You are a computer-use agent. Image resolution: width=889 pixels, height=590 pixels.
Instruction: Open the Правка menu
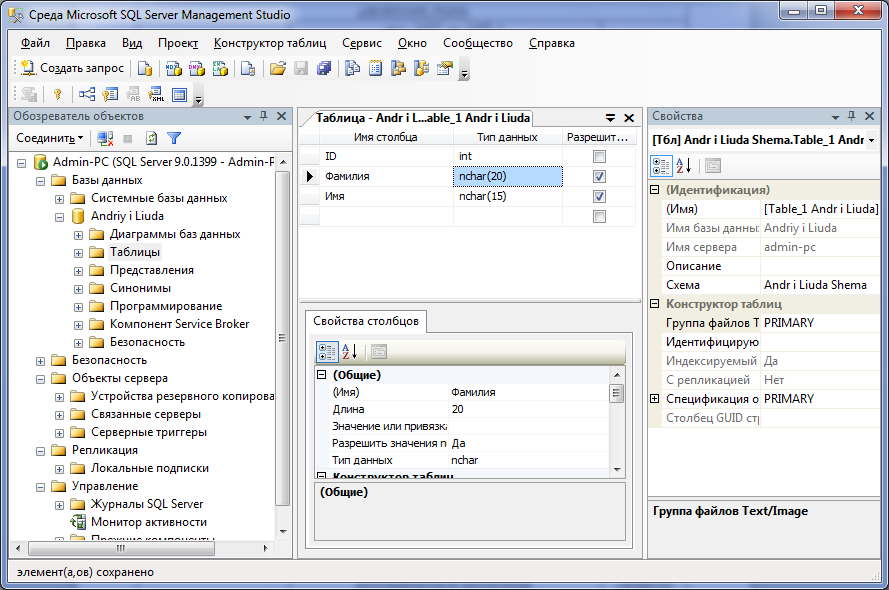pos(86,43)
